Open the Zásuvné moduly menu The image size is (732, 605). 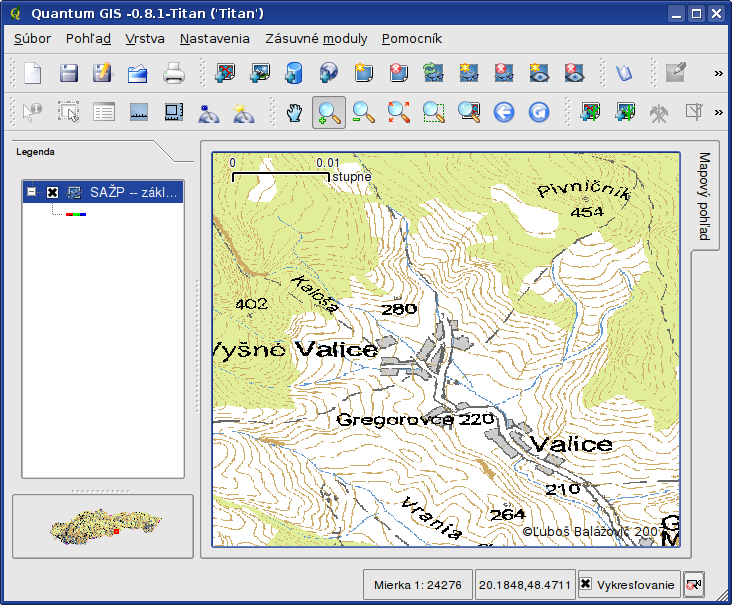[x=316, y=39]
